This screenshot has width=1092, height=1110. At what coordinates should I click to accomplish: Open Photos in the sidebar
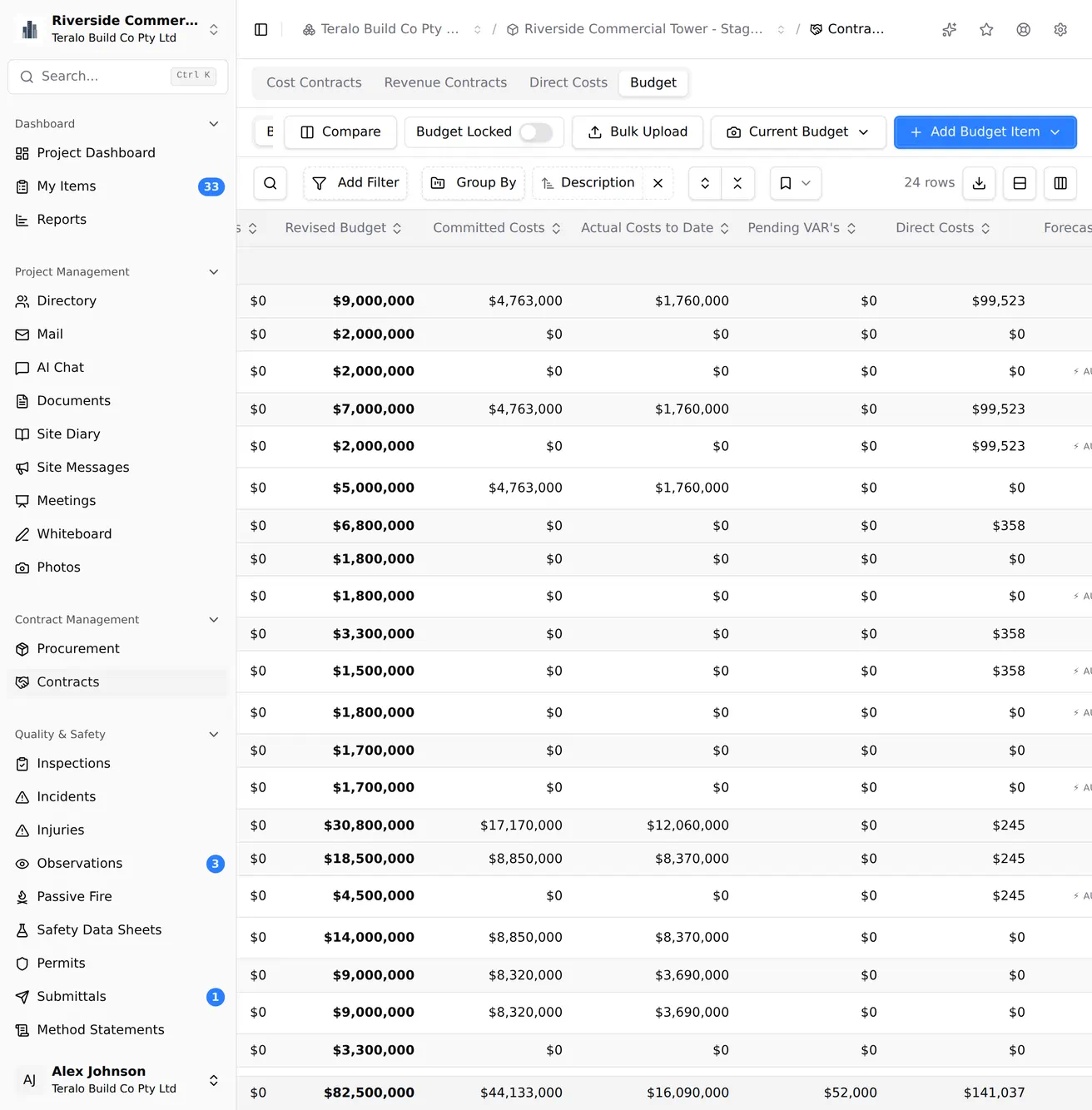[x=117, y=567]
